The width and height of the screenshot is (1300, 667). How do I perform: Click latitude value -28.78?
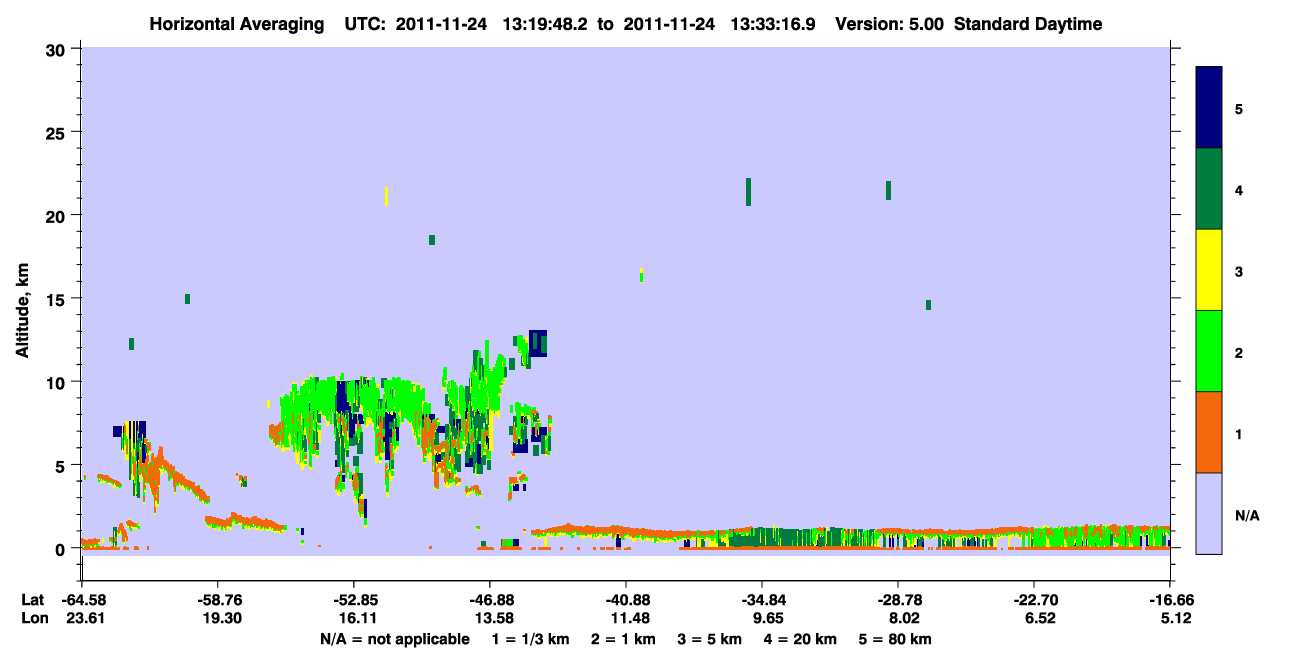tap(898, 600)
